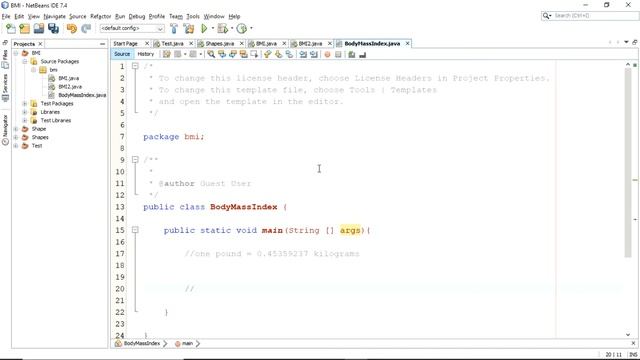Open the Navigator side panel
The image size is (640, 360).
pyautogui.click(x=5, y=129)
